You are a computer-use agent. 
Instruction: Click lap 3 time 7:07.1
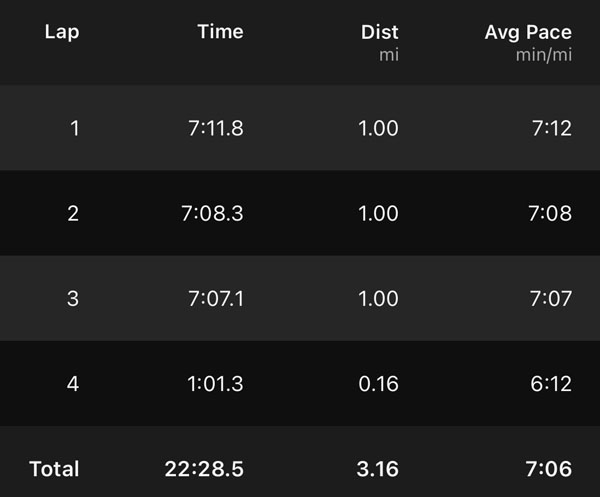(x=215, y=298)
